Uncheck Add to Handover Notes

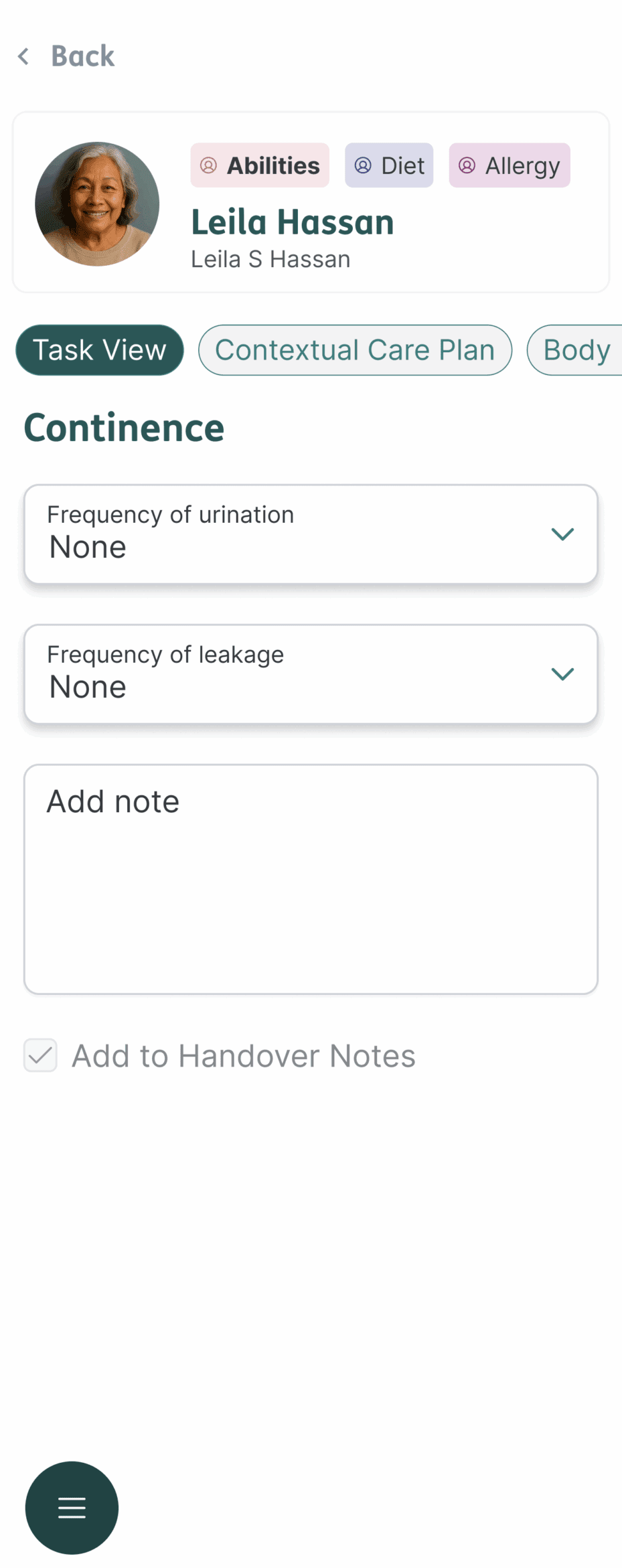click(x=40, y=1055)
